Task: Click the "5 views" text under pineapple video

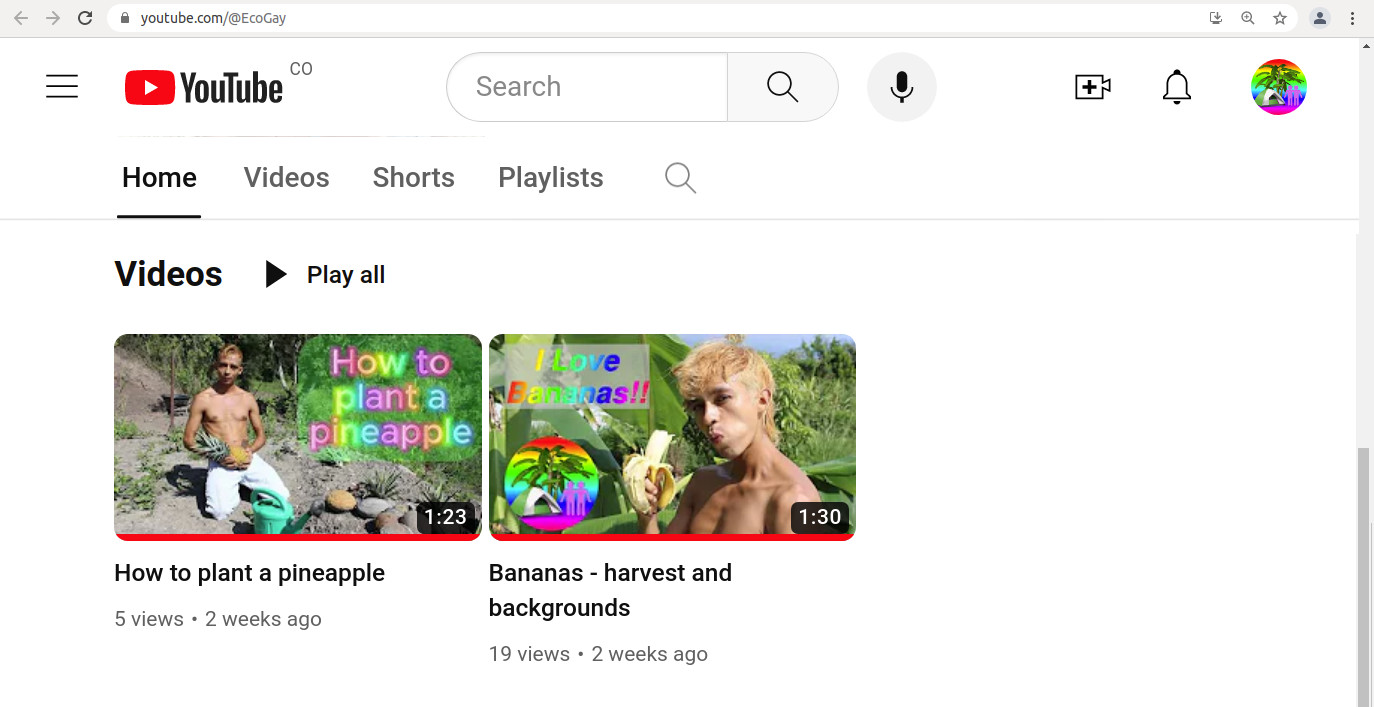Action: point(149,619)
